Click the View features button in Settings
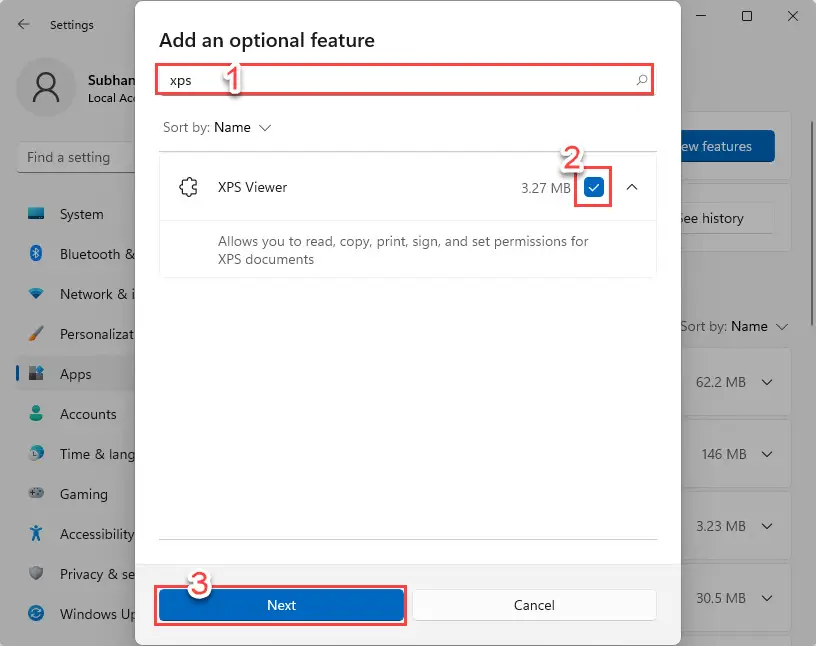This screenshot has height=646, width=816. pyautogui.click(x=728, y=146)
